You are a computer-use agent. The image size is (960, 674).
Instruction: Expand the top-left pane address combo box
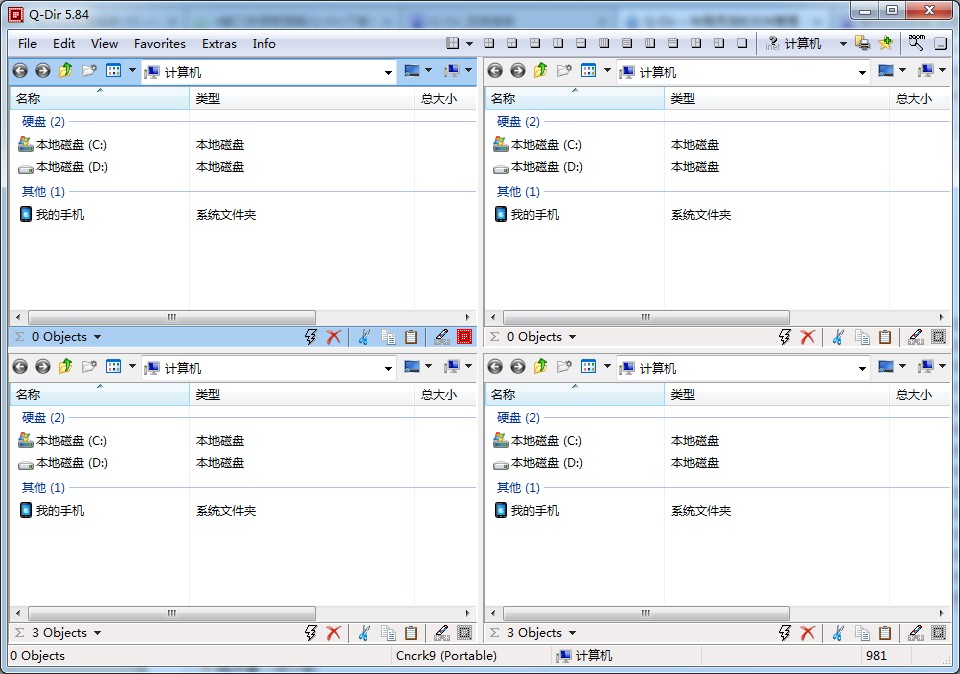[388, 72]
